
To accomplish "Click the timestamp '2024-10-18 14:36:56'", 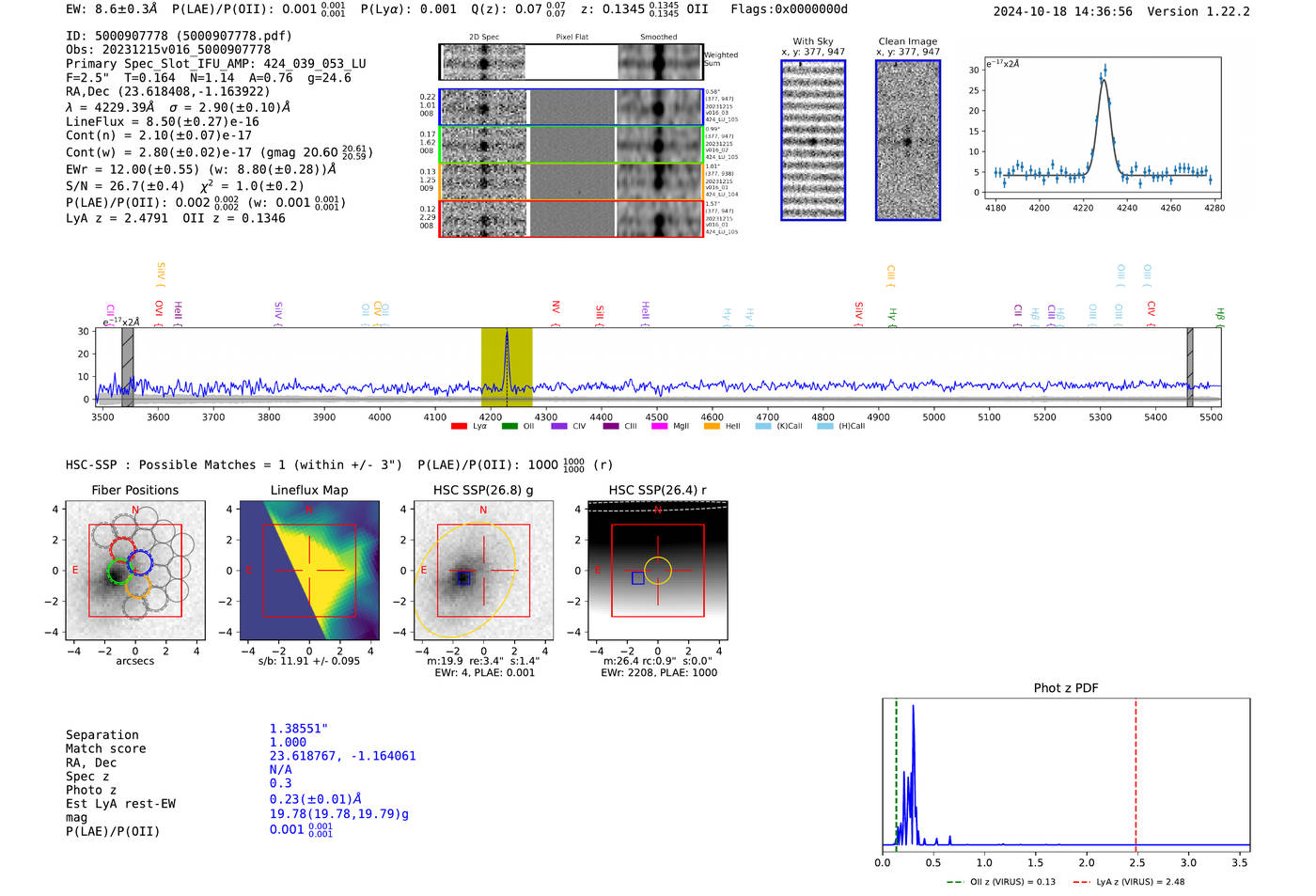I will tap(1062, 11).
